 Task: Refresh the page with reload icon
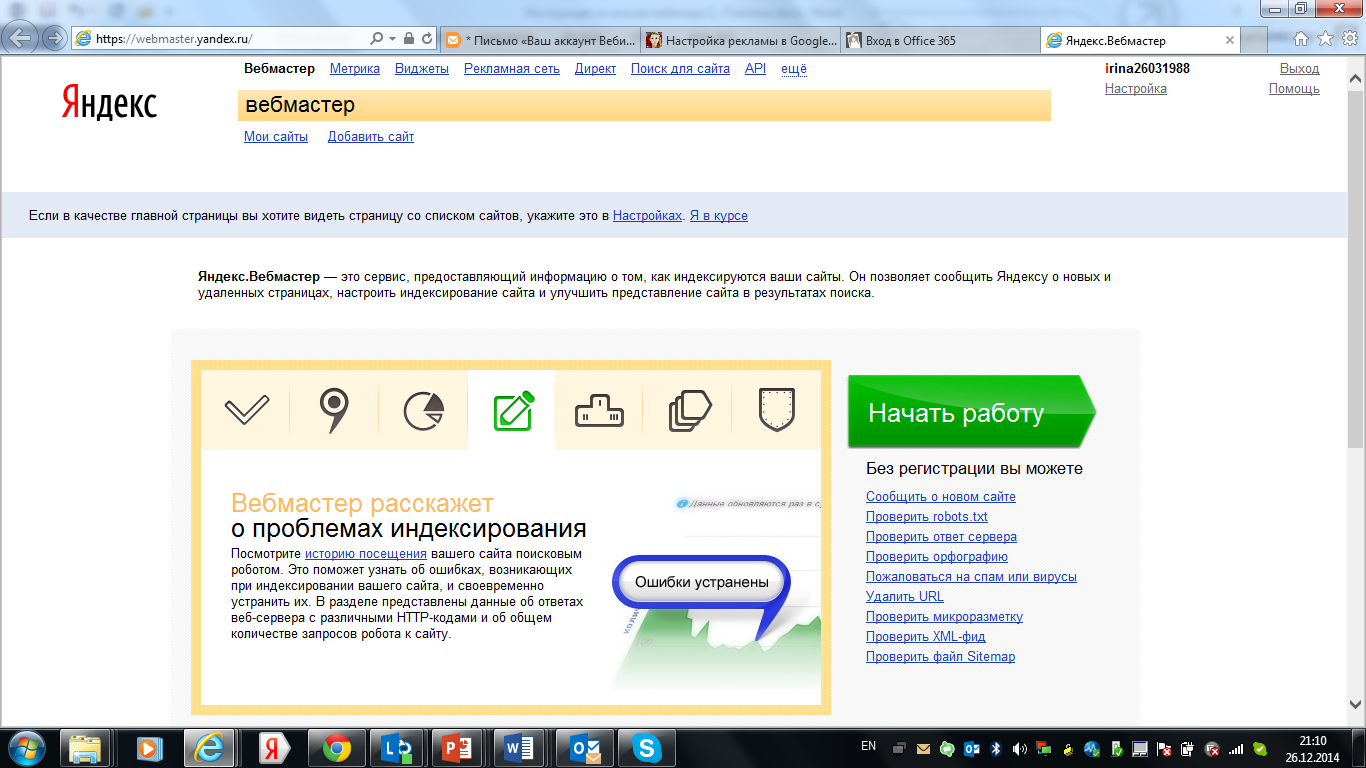click(427, 39)
